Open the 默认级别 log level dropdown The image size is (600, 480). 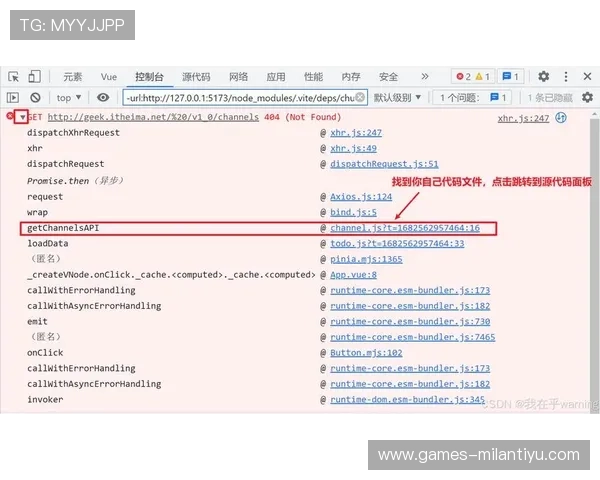click(398, 98)
